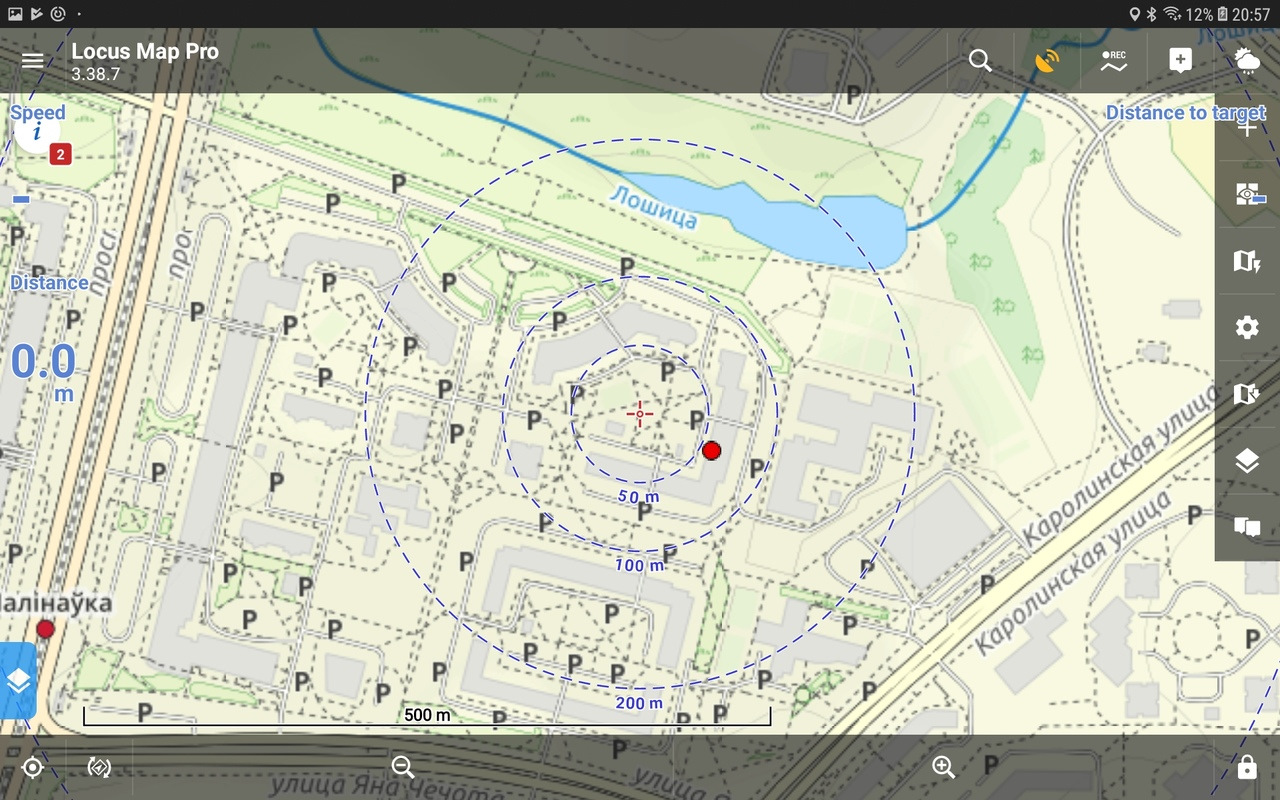Zoom out with the minus magnifier
This screenshot has height=800, width=1280.
(x=403, y=767)
